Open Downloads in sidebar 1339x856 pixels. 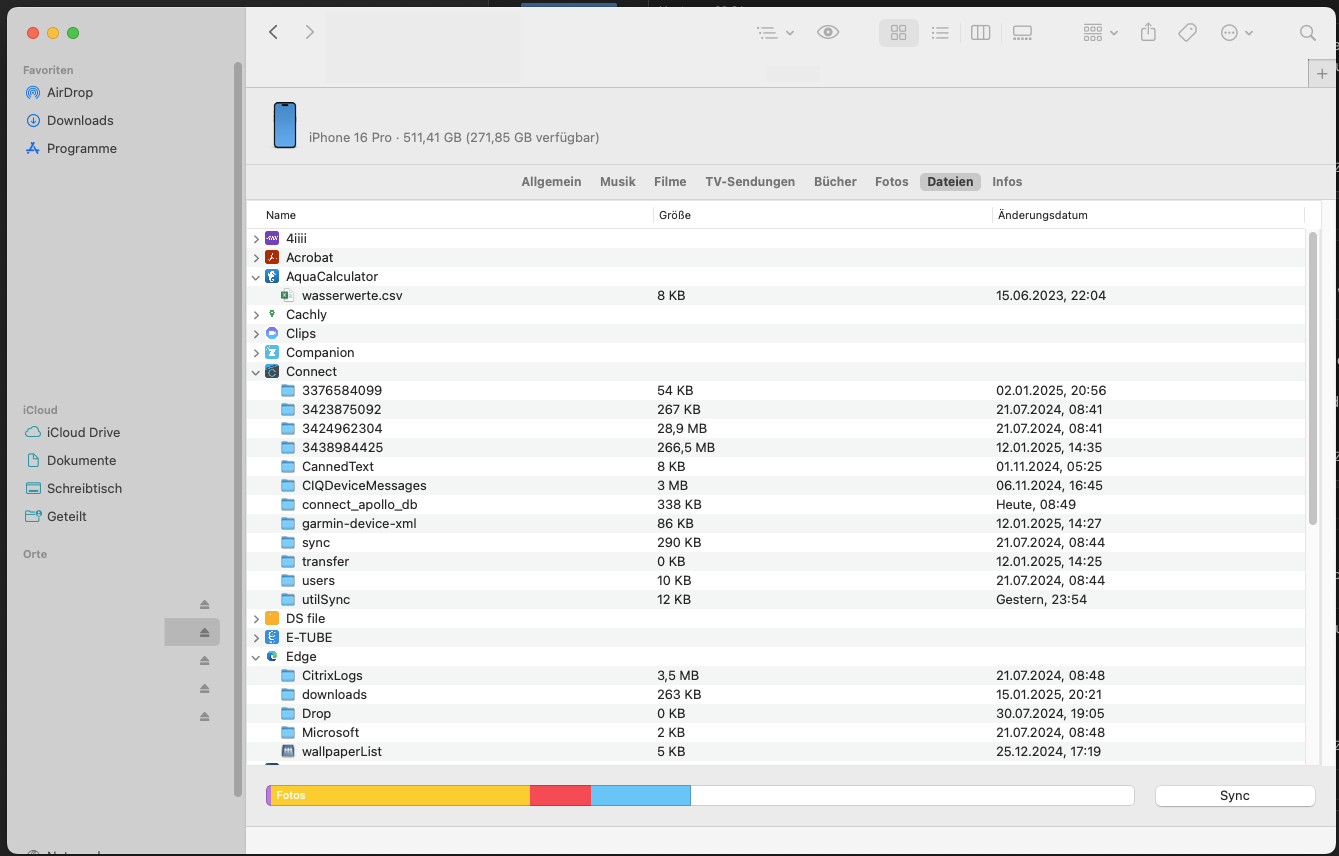click(79, 120)
